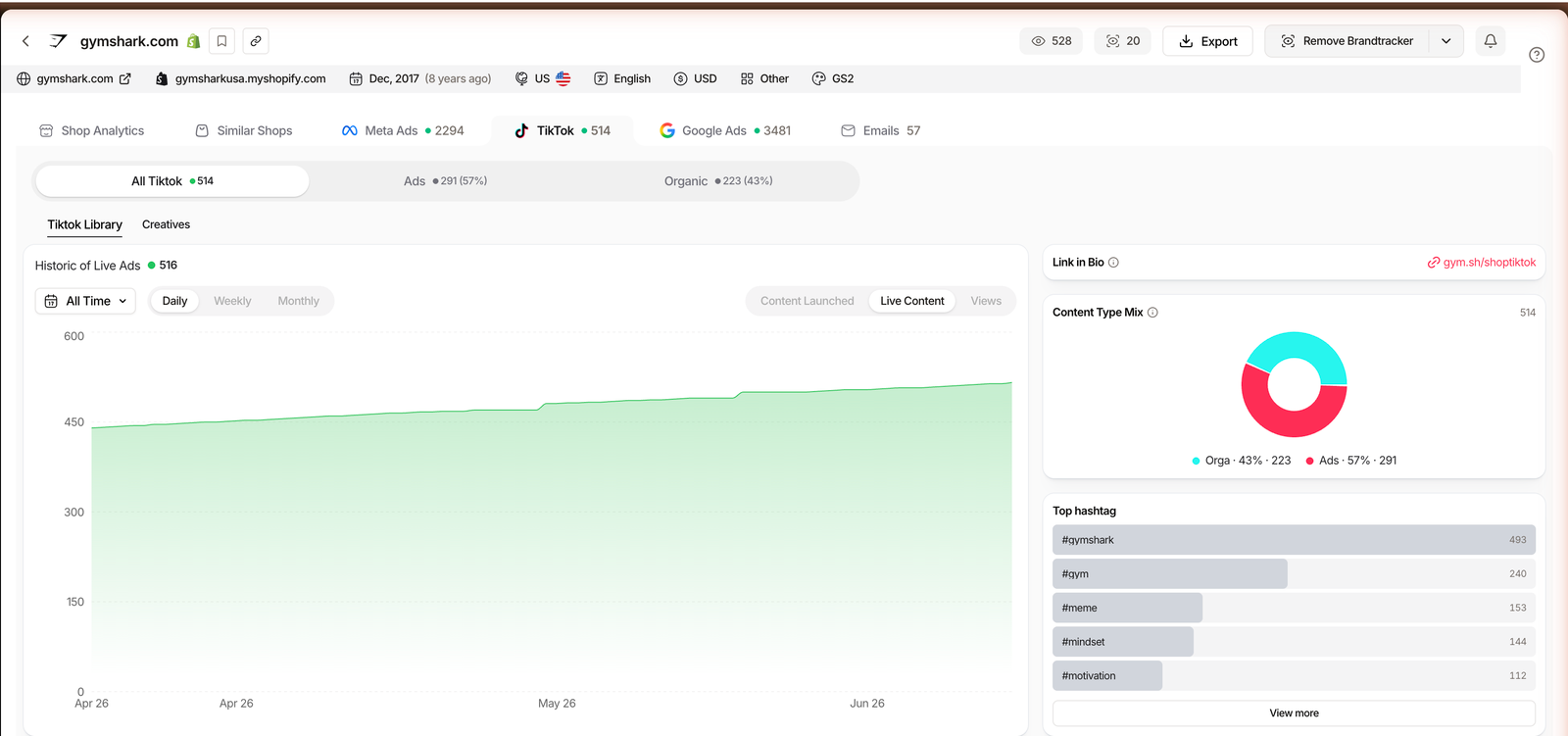Select the #meme hashtag bar
This screenshot has width=1568, height=736.
pyautogui.click(x=1294, y=608)
